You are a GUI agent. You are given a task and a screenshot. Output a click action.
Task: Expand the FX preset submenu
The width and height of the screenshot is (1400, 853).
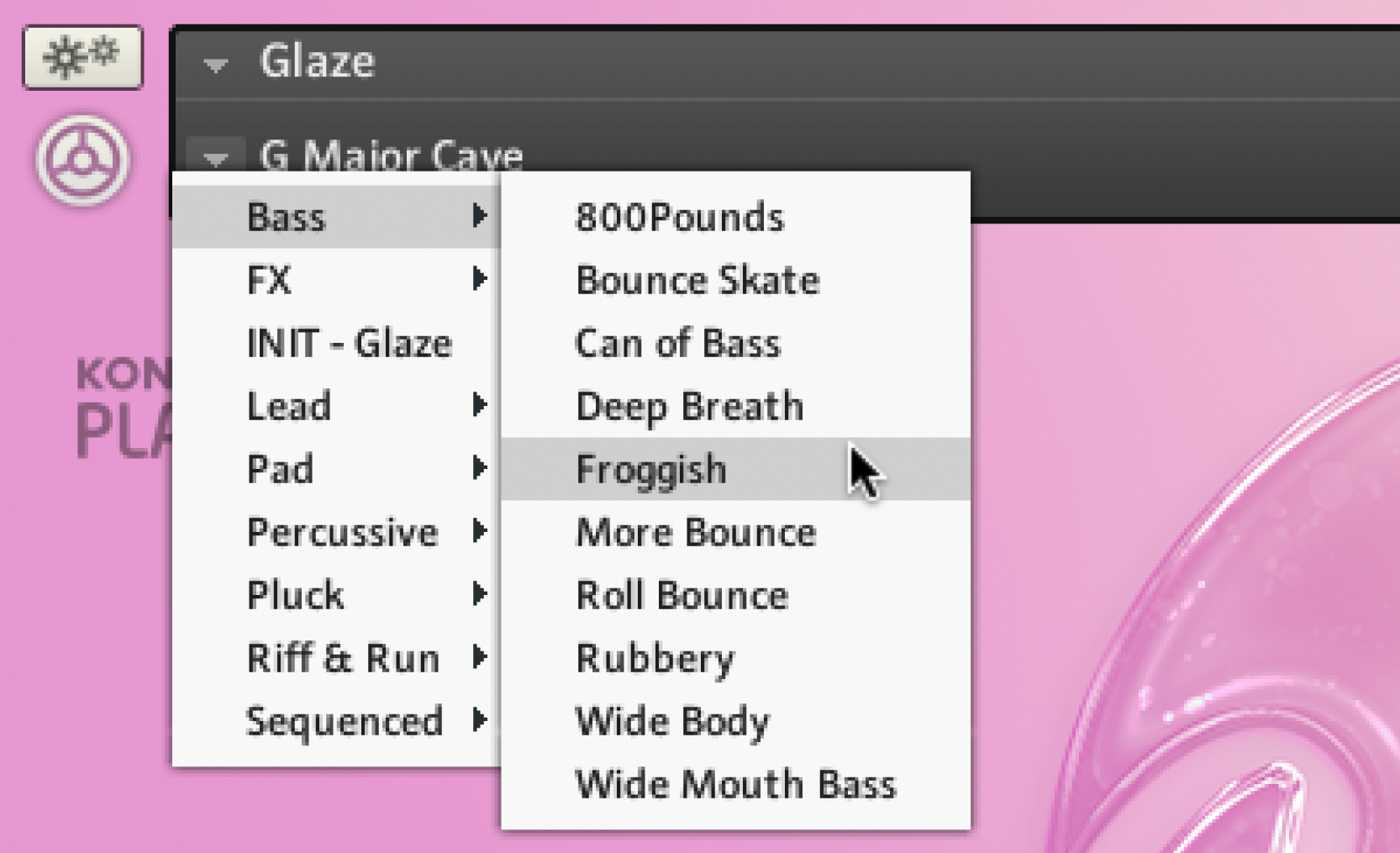[336, 280]
